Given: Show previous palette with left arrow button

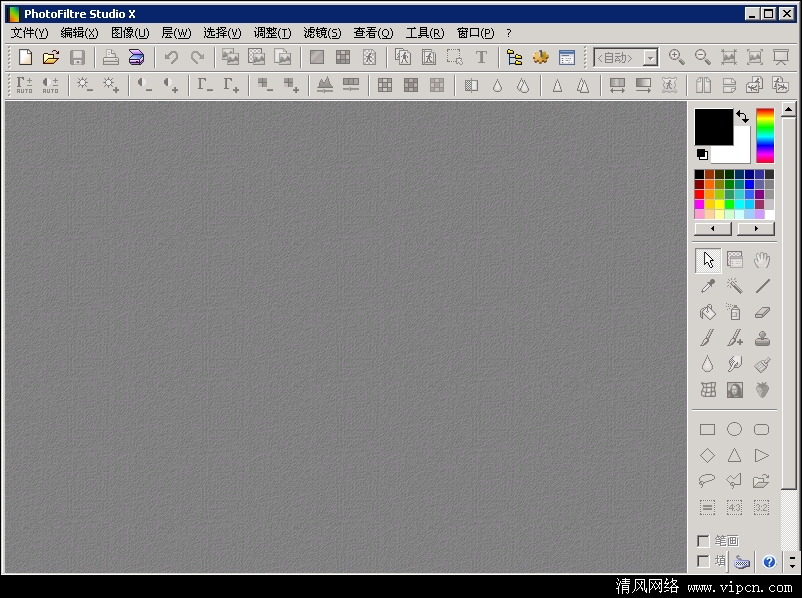Looking at the screenshot, I should point(713,229).
